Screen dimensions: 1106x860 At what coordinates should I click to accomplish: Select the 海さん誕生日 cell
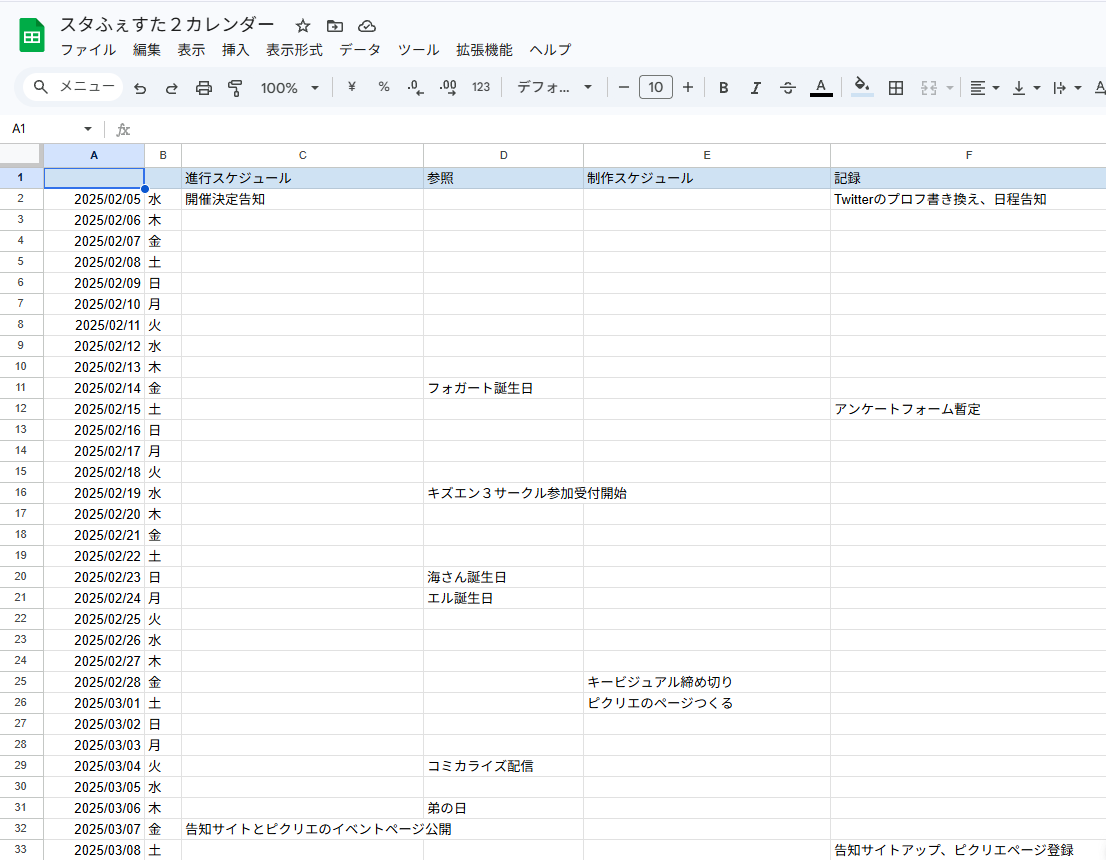[x=504, y=577]
